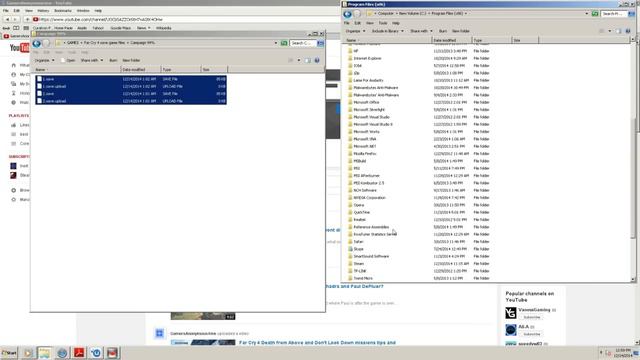Toggle preview pane in Program Files window

pyautogui.click(x=619, y=31)
